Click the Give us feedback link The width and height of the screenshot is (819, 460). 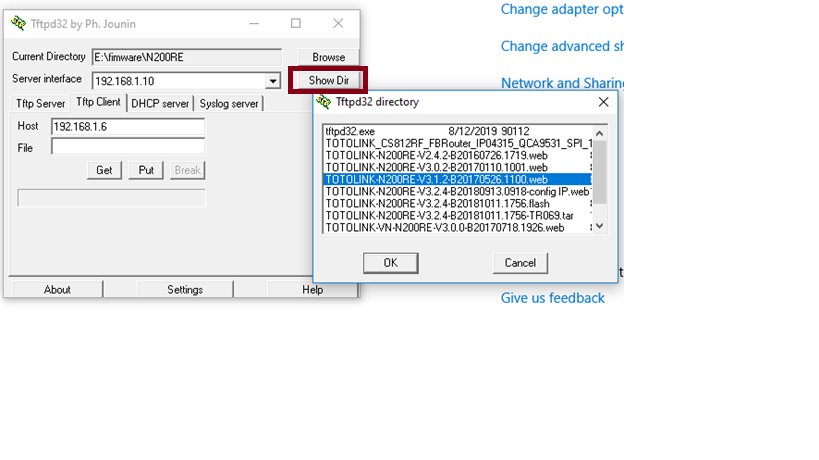point(553,298)
